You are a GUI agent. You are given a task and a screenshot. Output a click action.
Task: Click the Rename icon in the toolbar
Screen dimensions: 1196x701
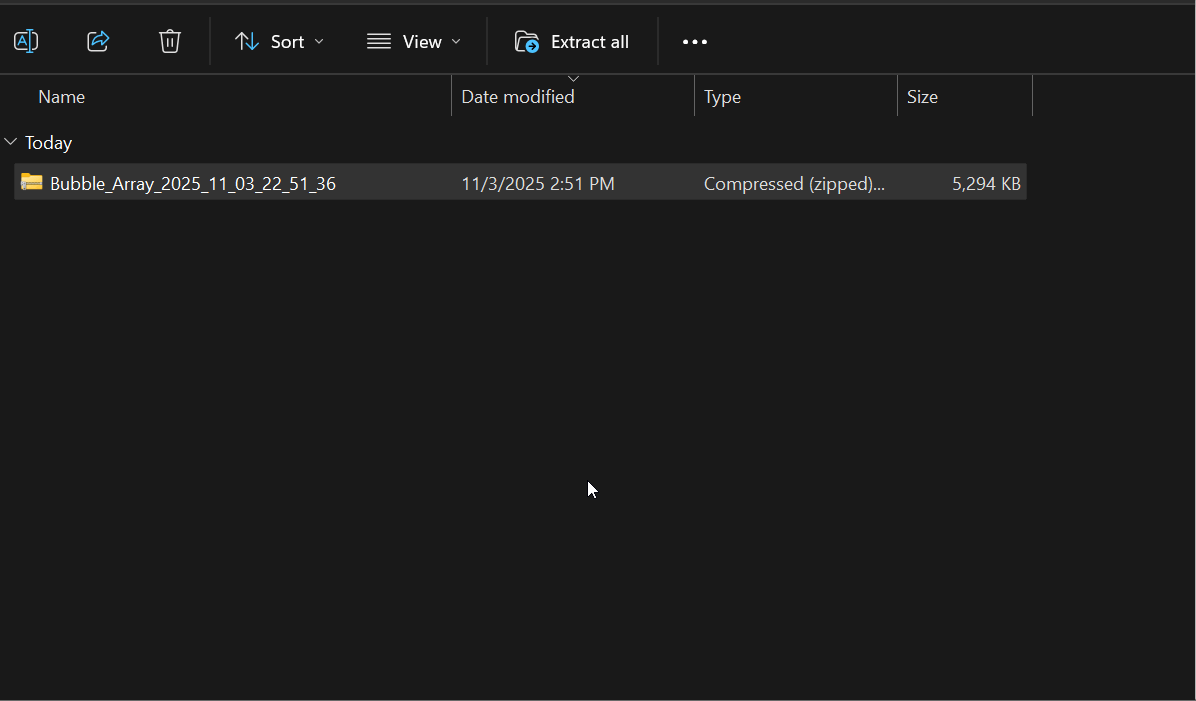[25, 41]
